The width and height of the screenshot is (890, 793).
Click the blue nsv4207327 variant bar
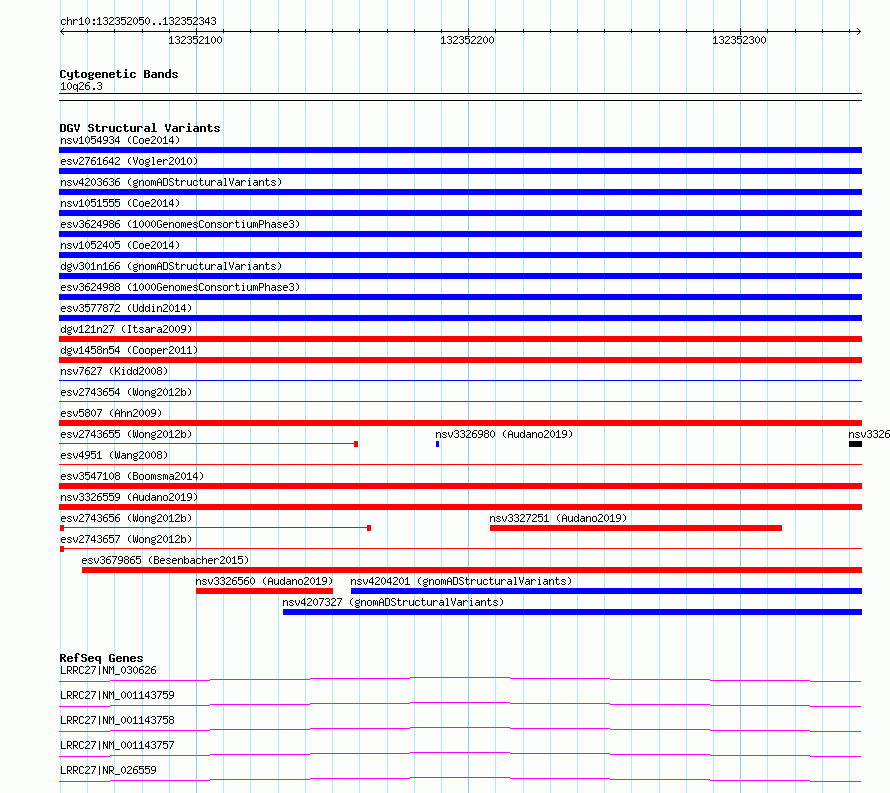(x=572, y=612)
